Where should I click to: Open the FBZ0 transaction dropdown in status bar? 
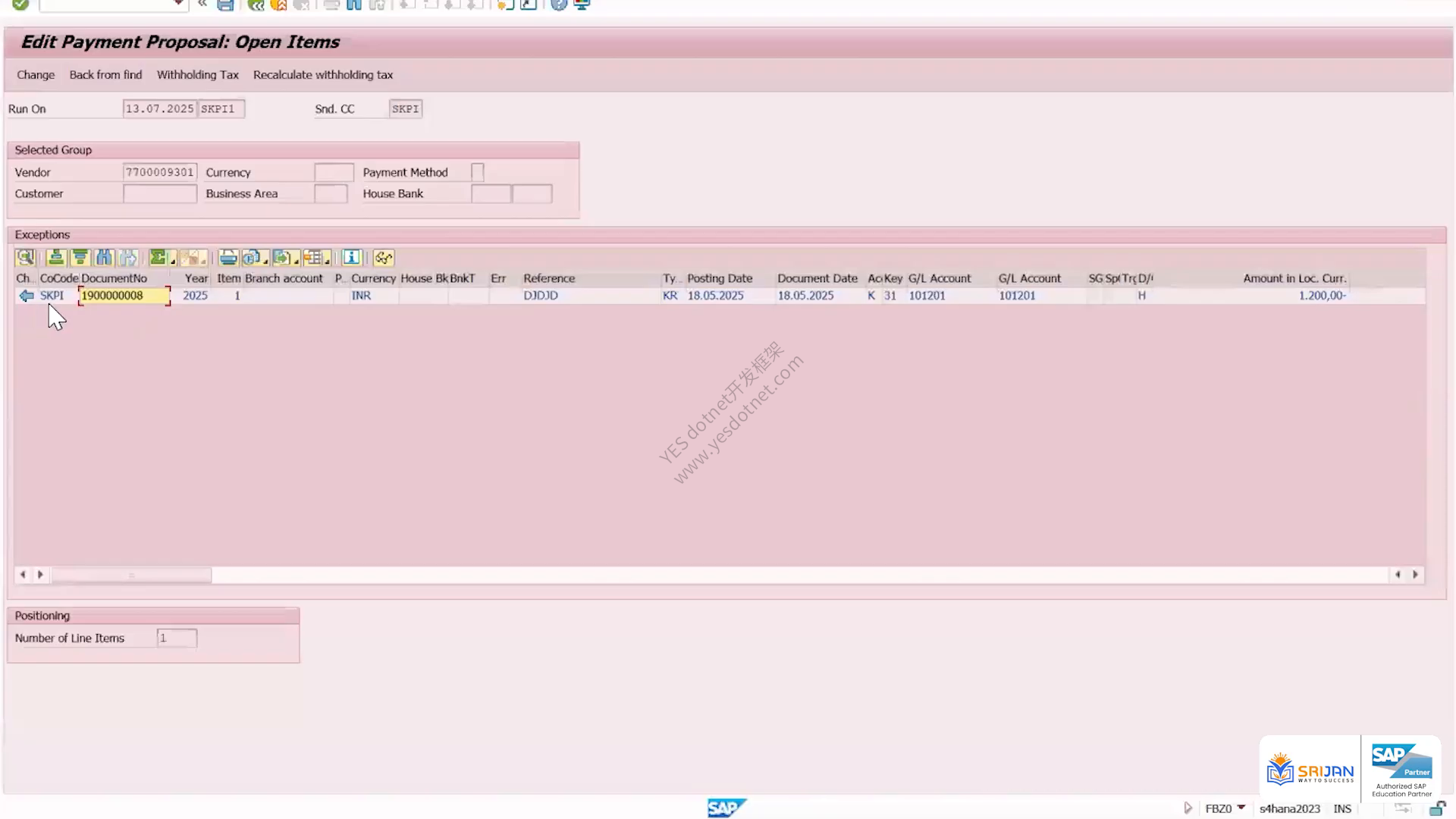point(1241,808)
